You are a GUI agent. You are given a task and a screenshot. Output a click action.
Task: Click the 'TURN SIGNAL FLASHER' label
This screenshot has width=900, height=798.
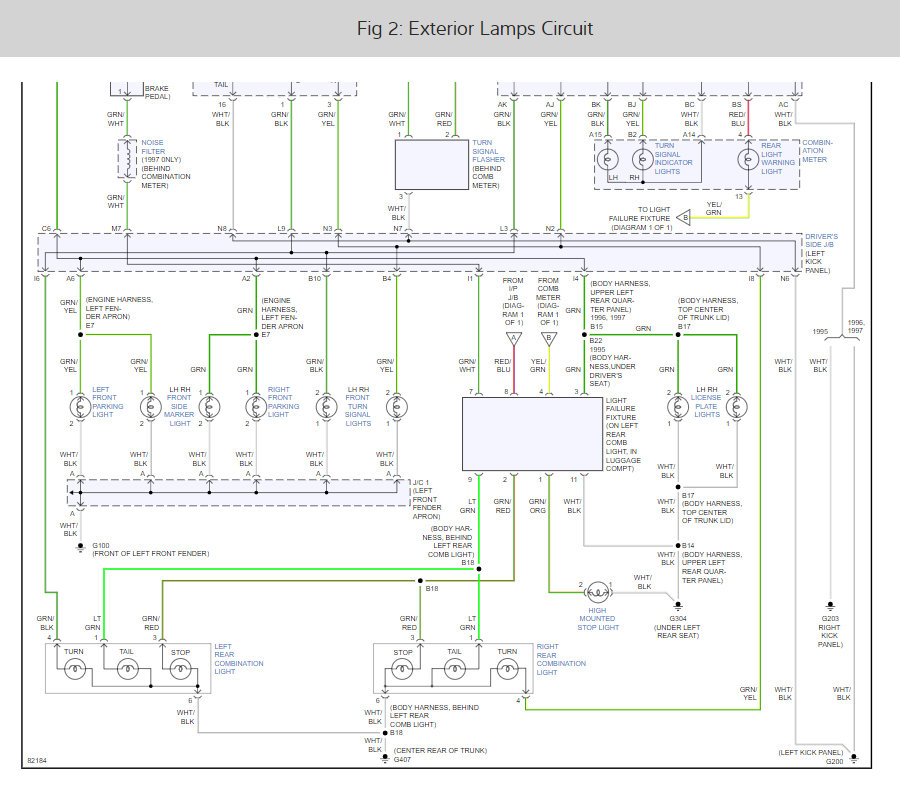pos(488,151)
